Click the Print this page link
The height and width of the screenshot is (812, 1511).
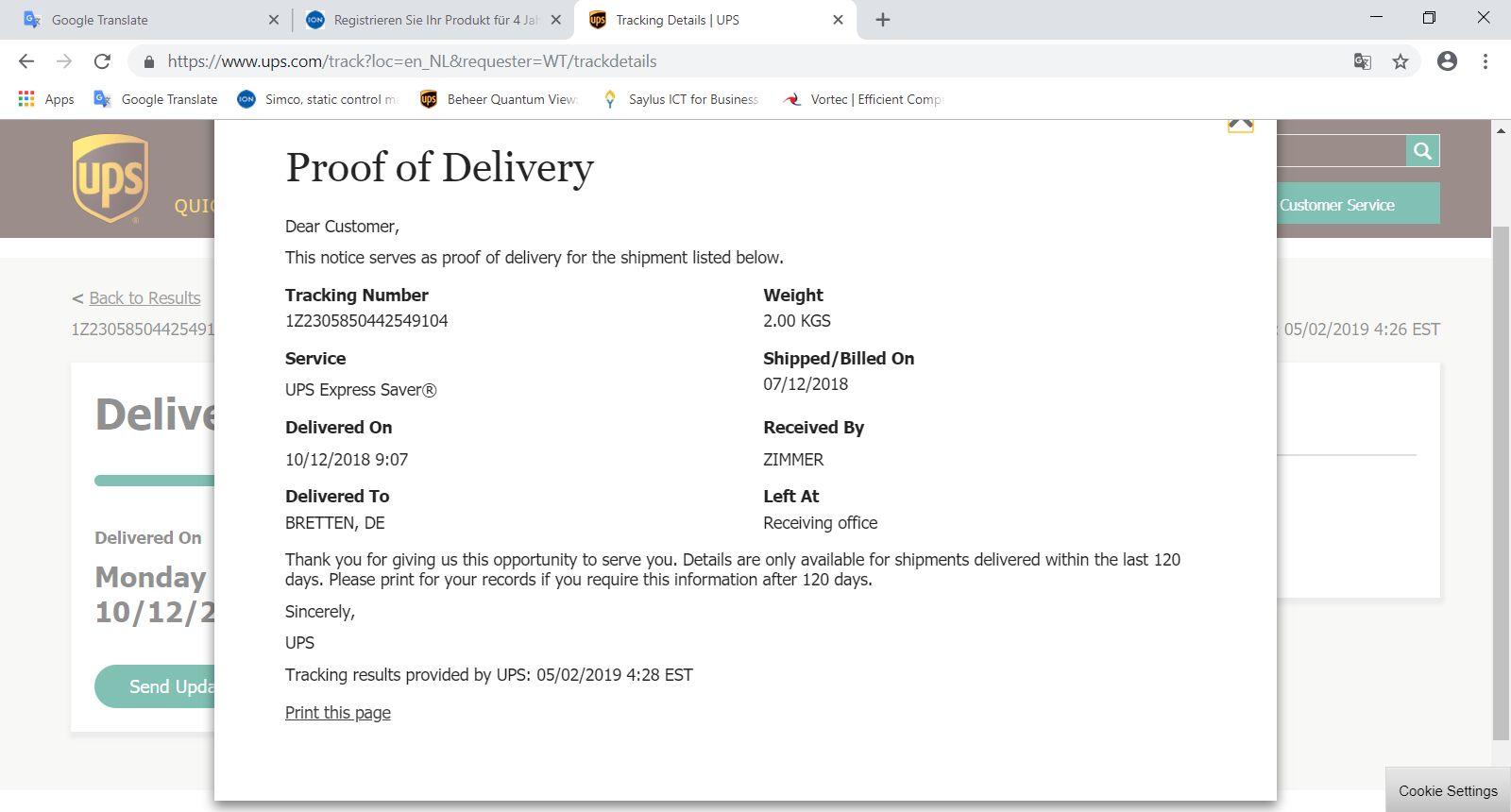click(338, 713)
